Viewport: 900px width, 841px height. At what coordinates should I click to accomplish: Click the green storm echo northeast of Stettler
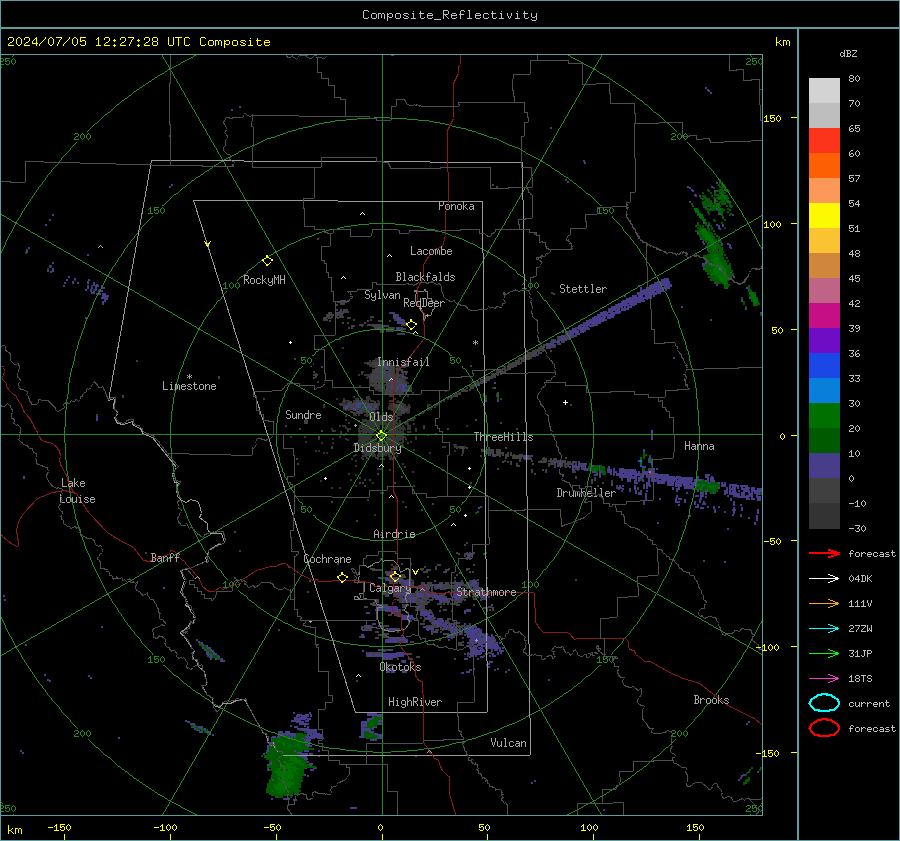[713, 234]
